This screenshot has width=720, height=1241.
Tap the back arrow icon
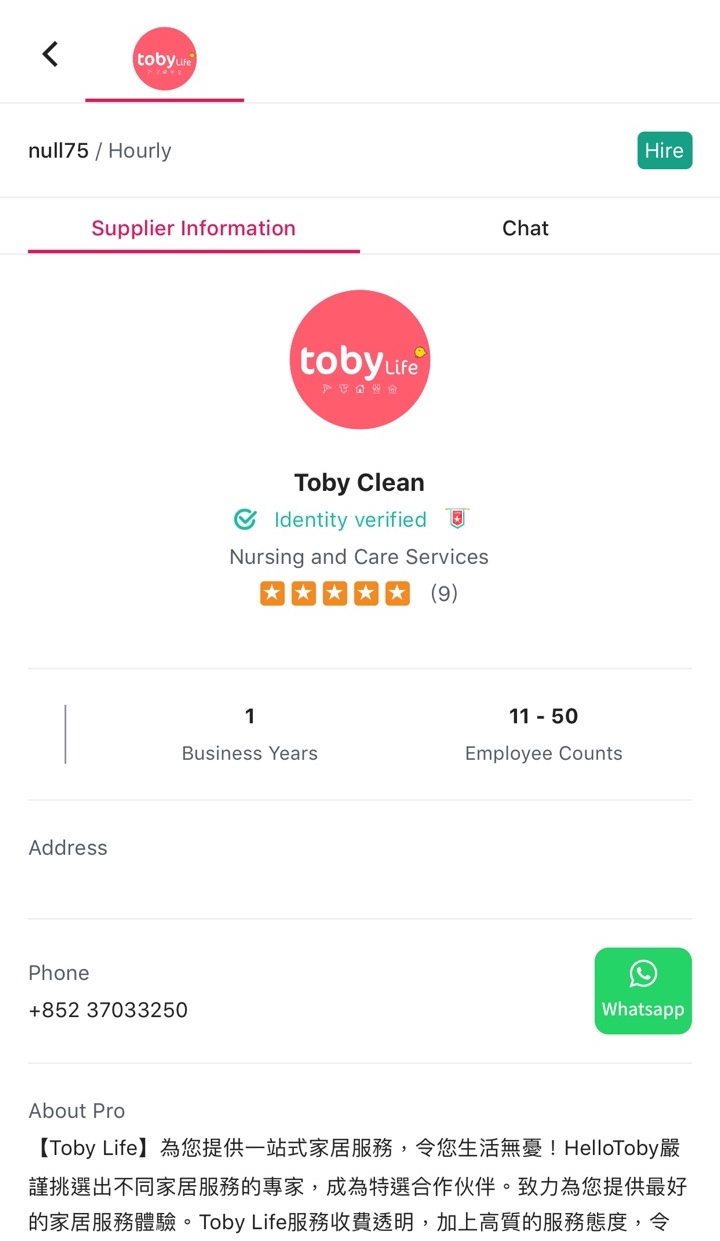click(50, 54)
